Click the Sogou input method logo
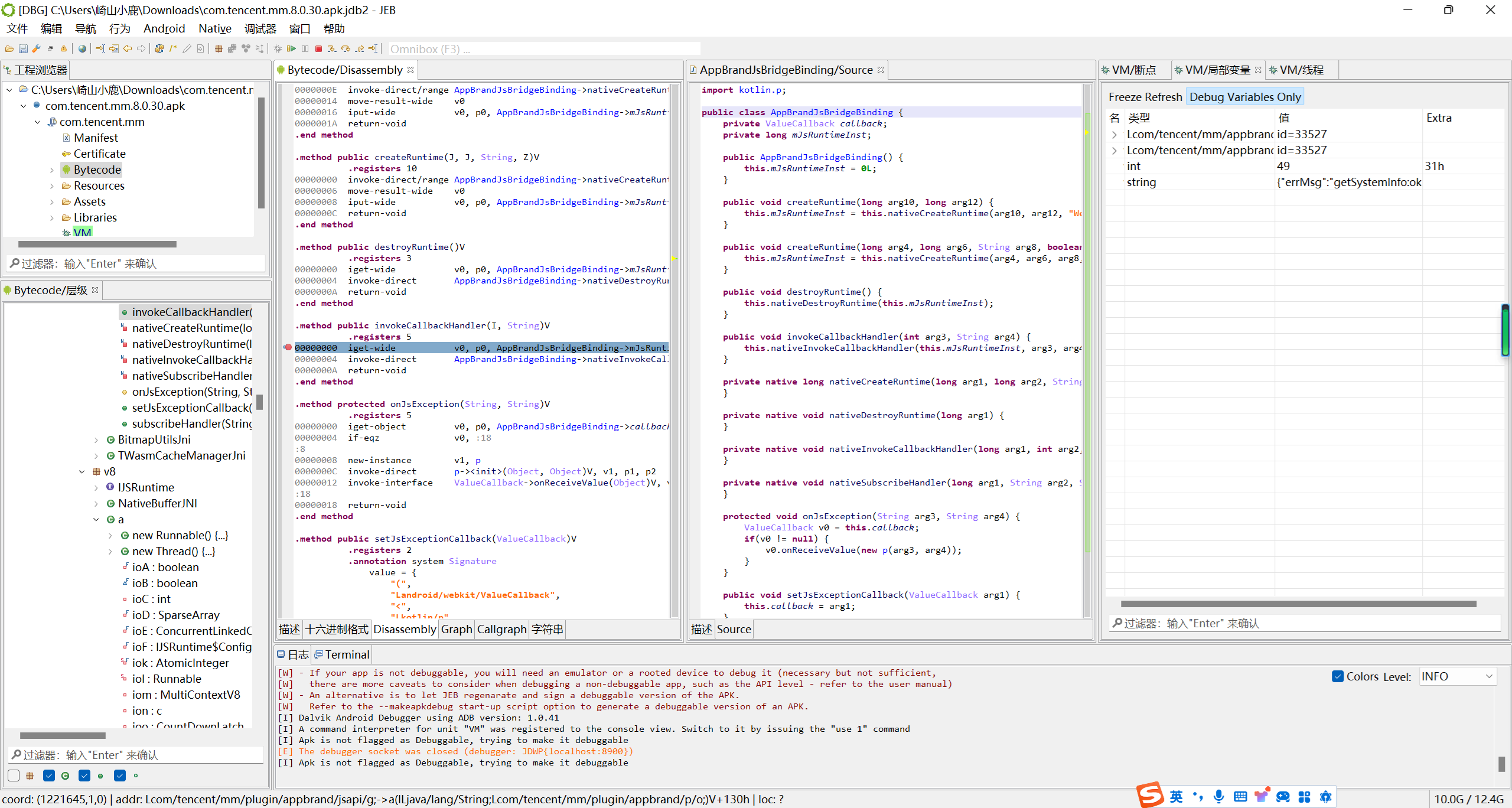The image size is (1512, 808). pyautogui.click(x=1150, y=794)
